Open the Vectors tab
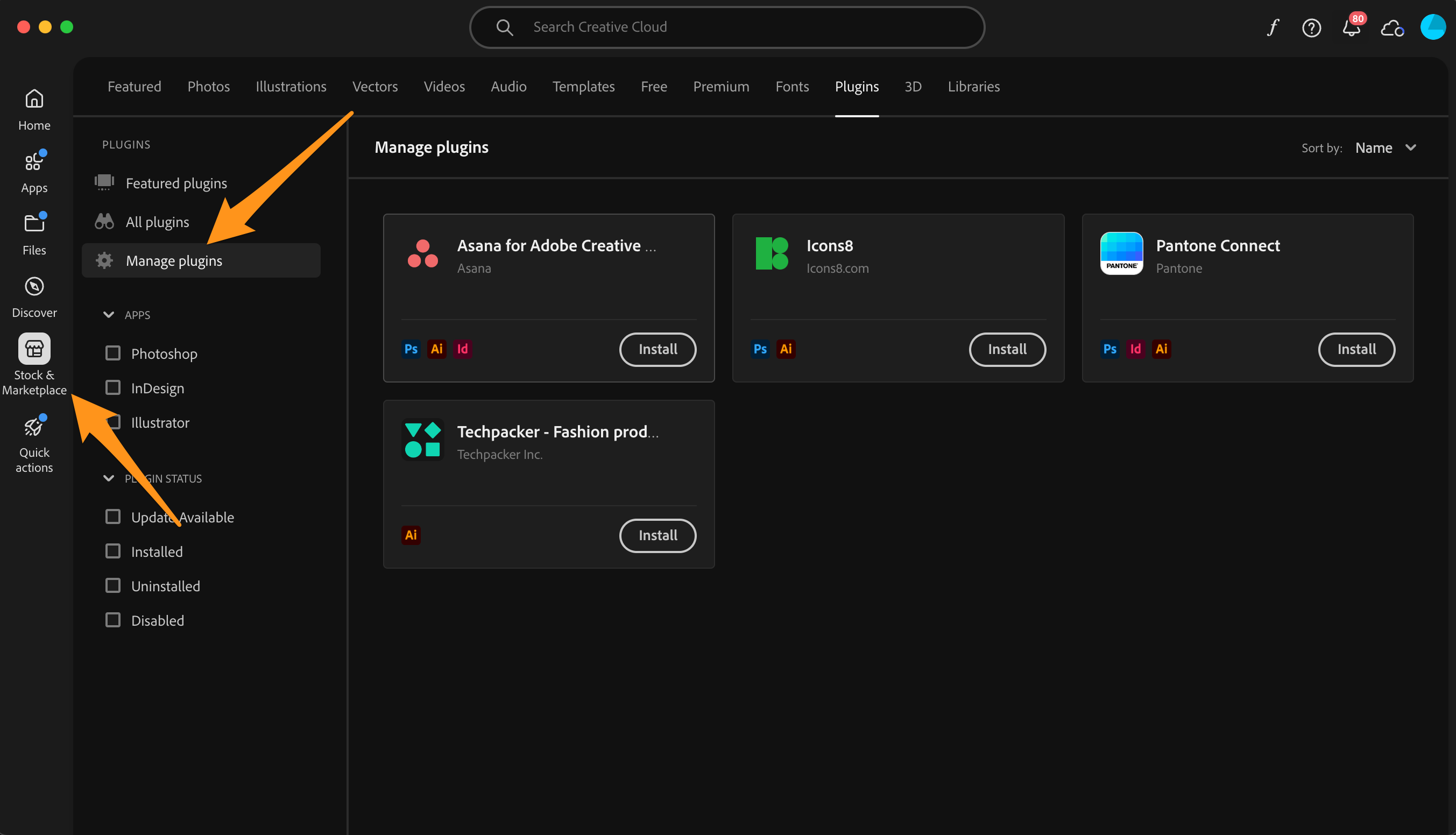The image size is (1456, 835). coord(374,87)
